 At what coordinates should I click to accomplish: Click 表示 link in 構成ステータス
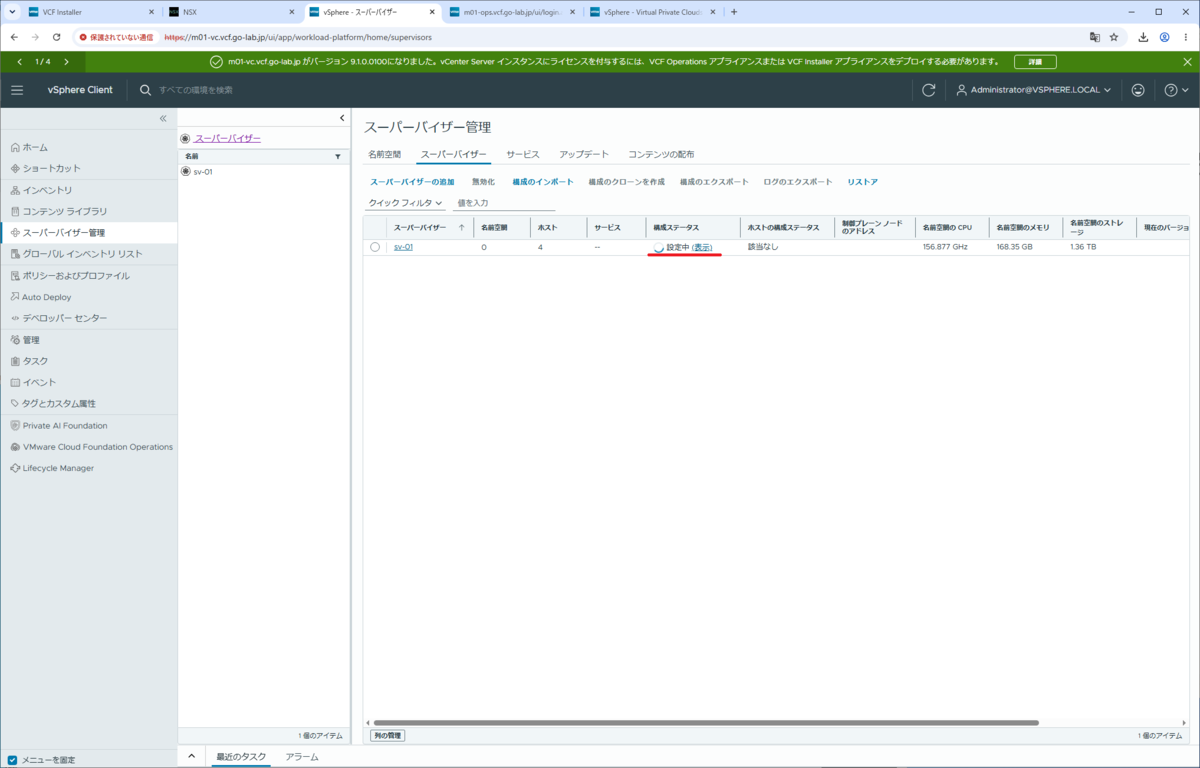(702, 247)
